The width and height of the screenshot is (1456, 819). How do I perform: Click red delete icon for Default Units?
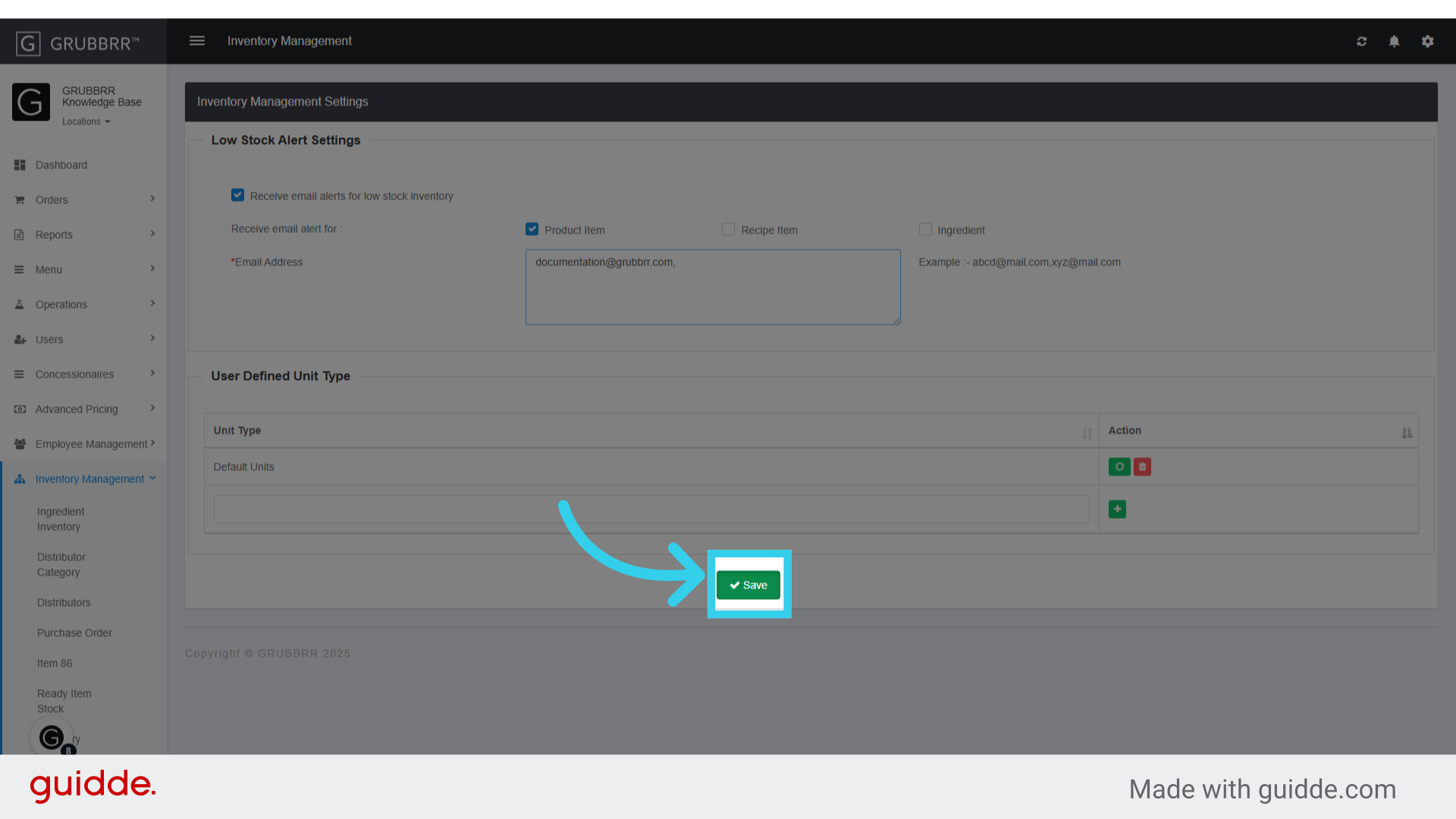click(1142, 467)
